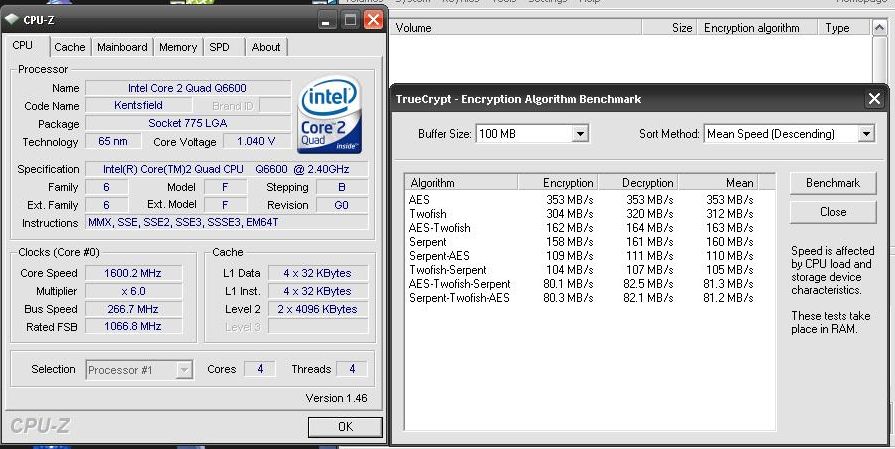The height and width of the screenshot is (449, 895).
Task: Click the Version 1.46 text
Action: pos(336,398)
